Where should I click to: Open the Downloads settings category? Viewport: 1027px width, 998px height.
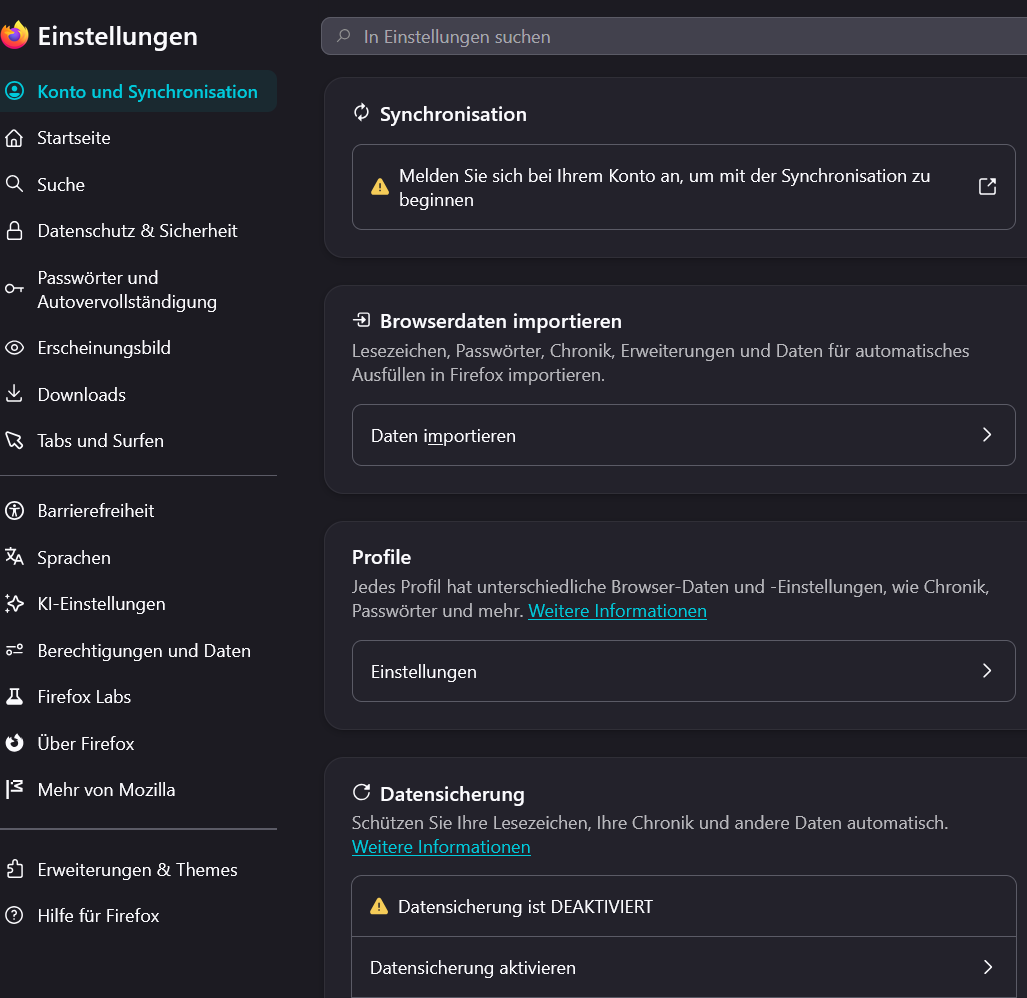(138, 394)
